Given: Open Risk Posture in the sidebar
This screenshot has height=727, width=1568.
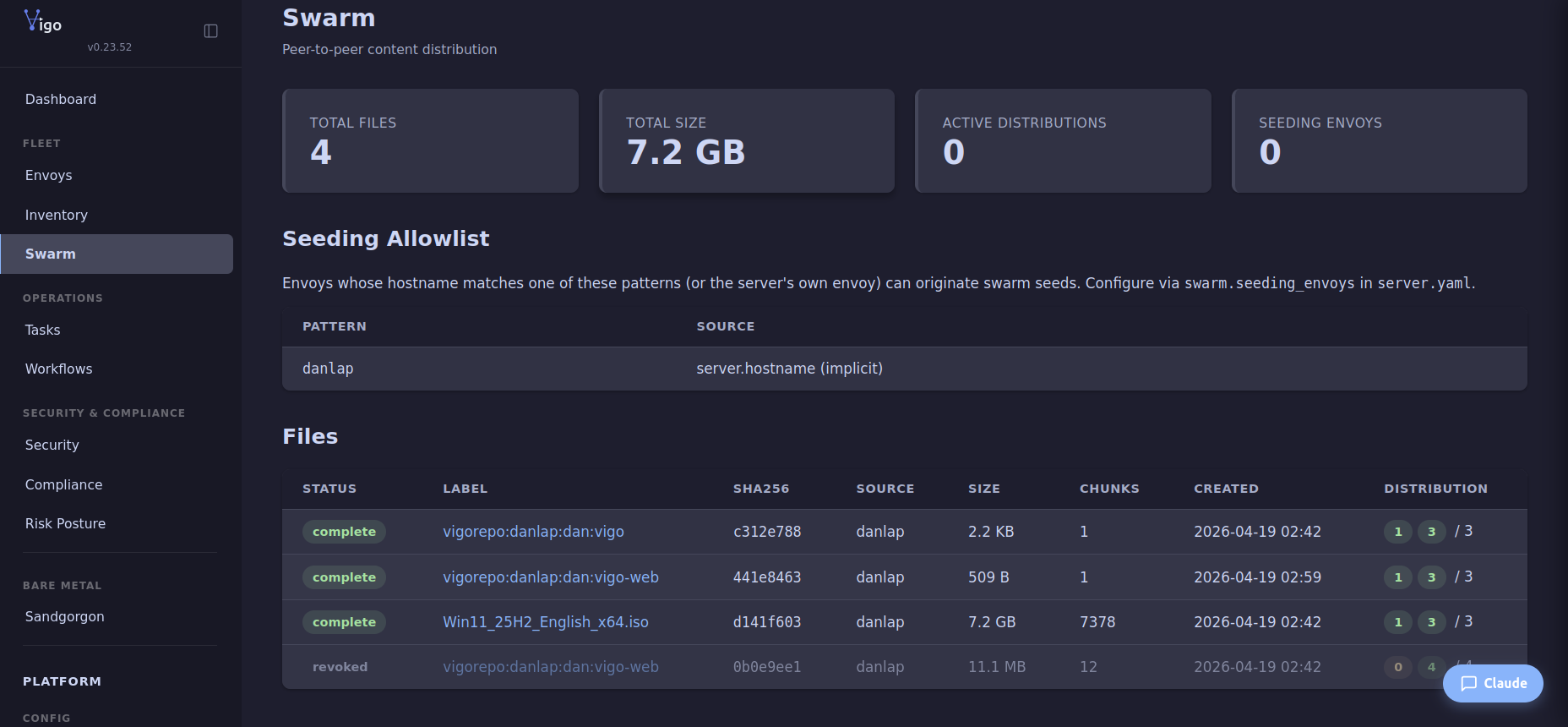Looking at the screenshot, I should tap(66, 524).
